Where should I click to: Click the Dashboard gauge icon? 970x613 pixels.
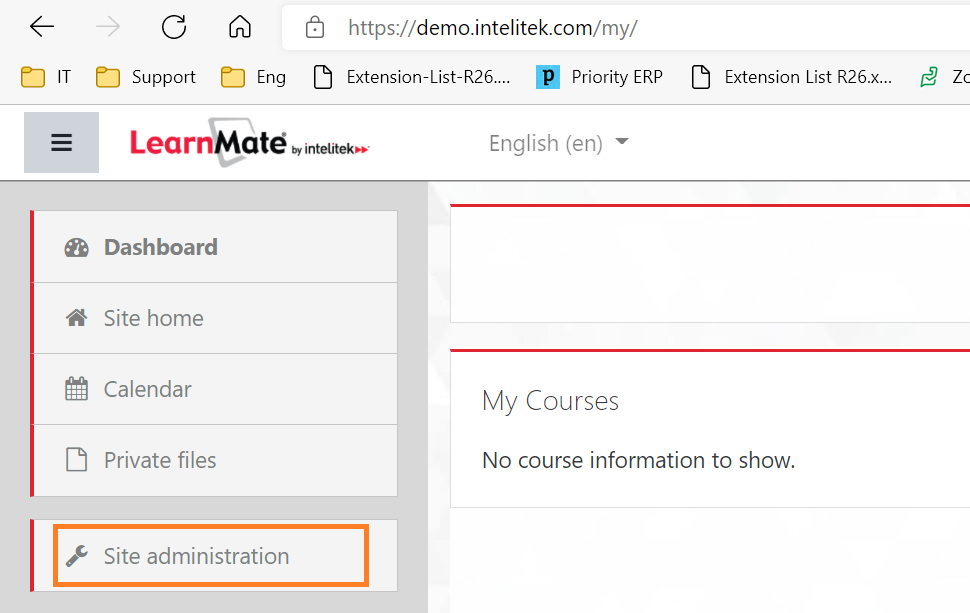pyautogui.click(x=77, y=247)
